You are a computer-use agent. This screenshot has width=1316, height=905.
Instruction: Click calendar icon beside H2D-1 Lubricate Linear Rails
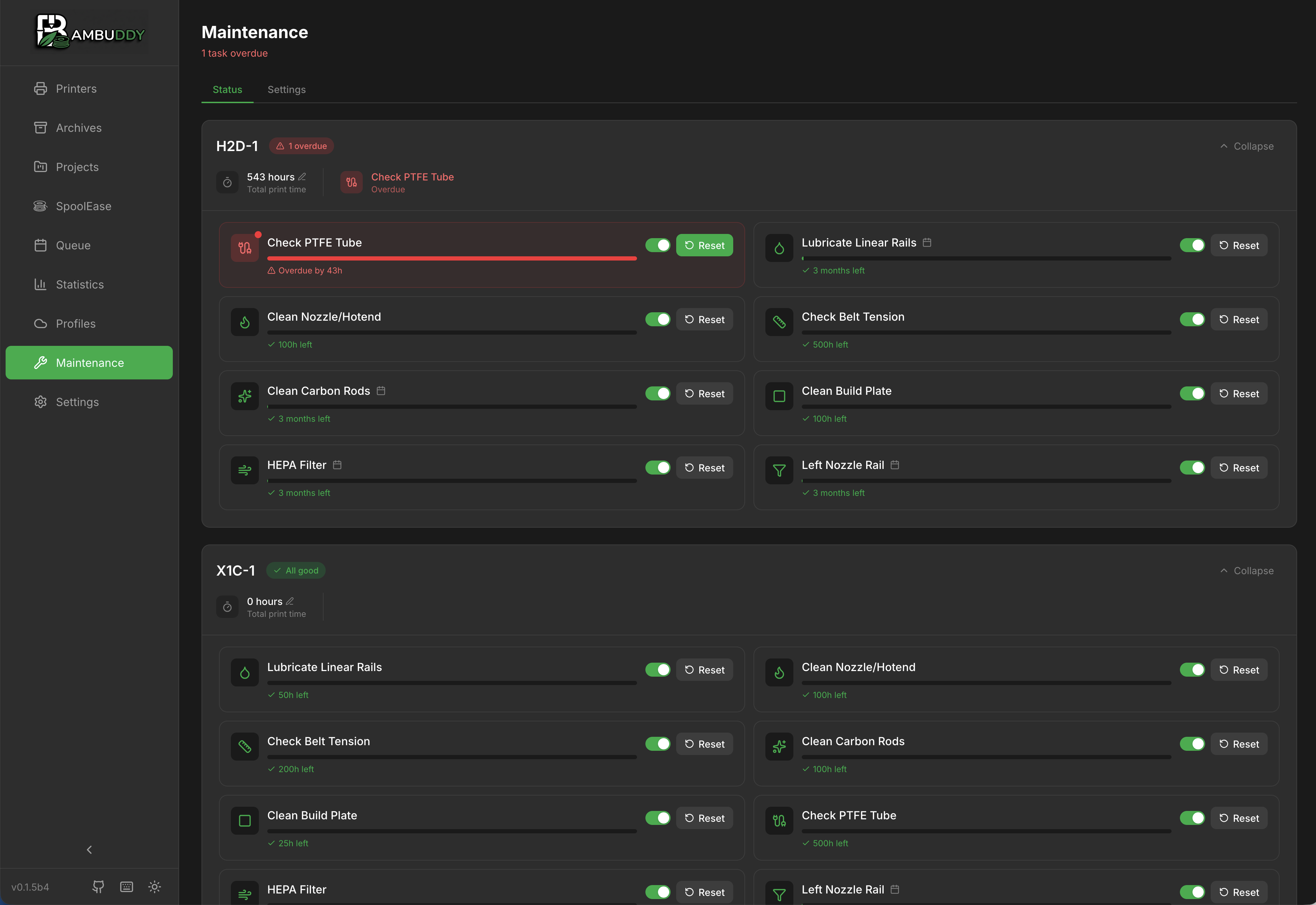tap(927, 242)
